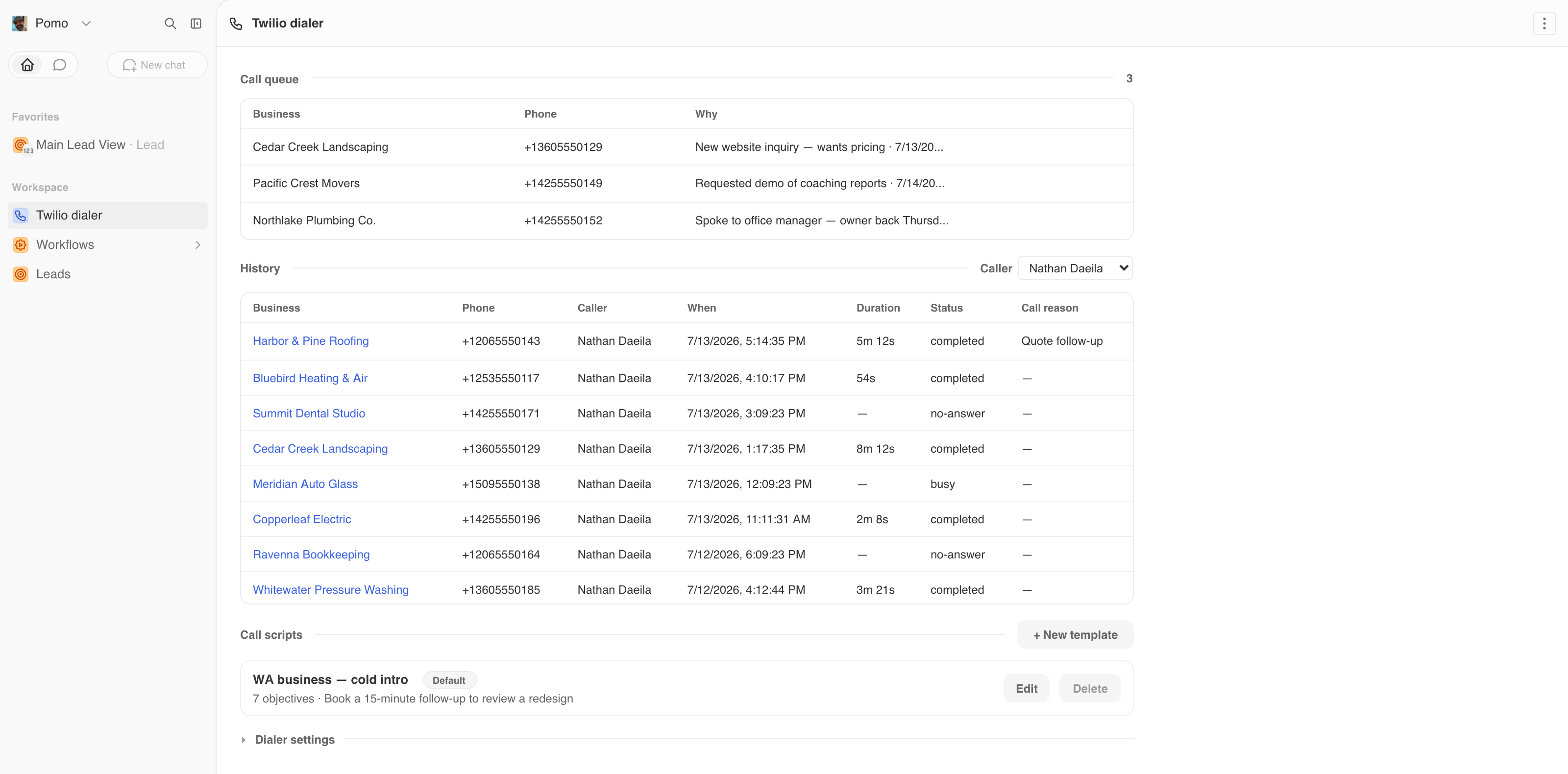This screenshot has width=1568, height=774.
Task: Open Leads in the sidebar
Action: coord(108,274)
